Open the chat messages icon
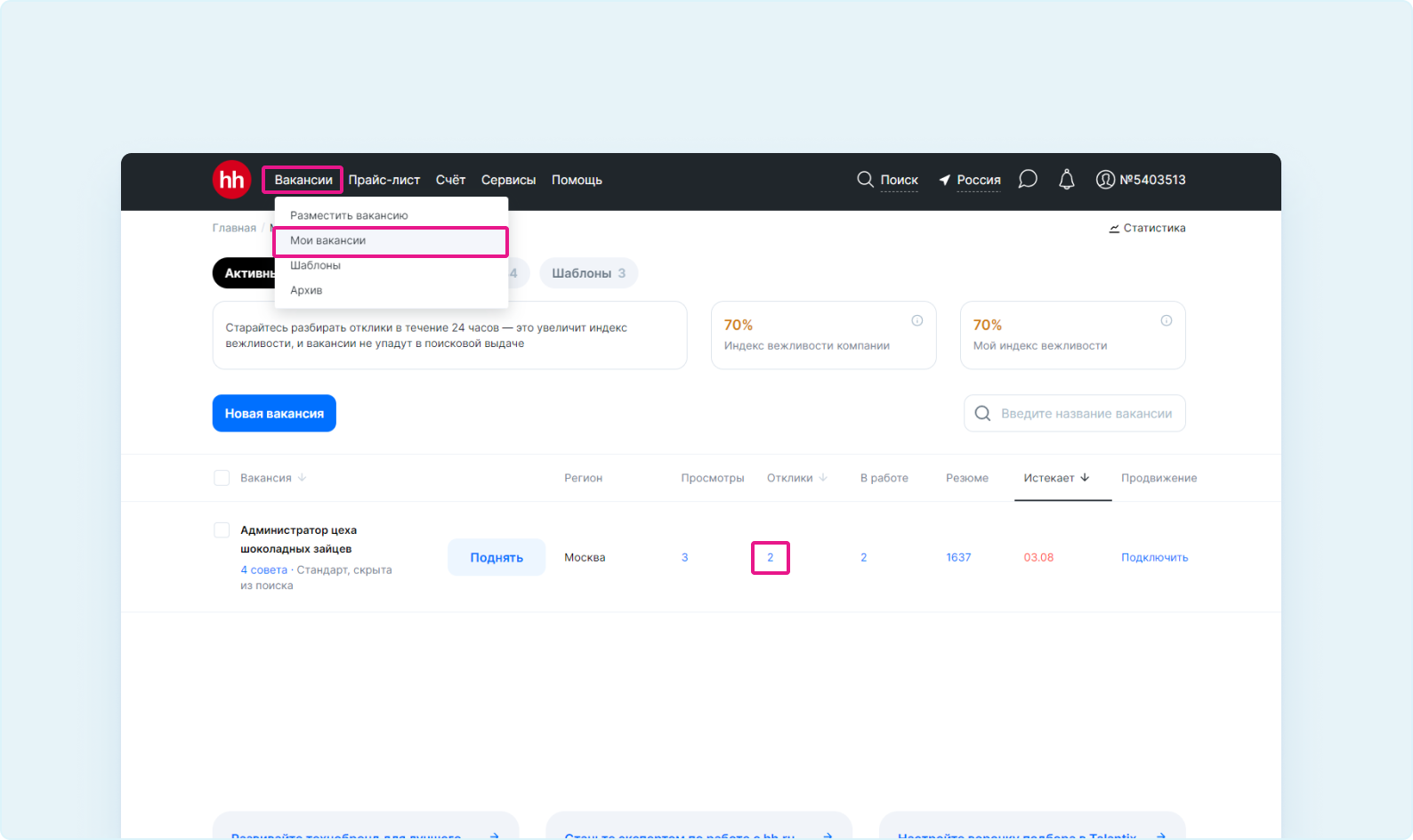1413x840 pixels. 1028,180
